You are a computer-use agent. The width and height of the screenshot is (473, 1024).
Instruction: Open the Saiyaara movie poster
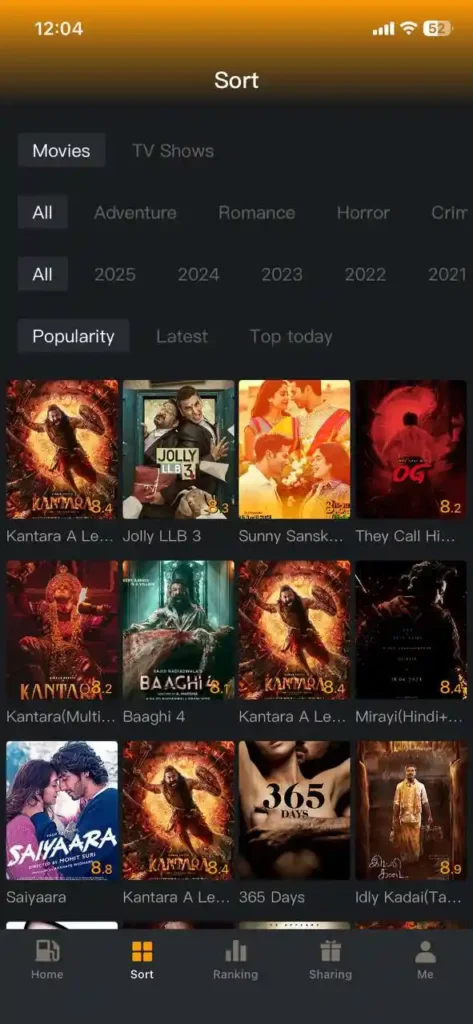point(62,810)
